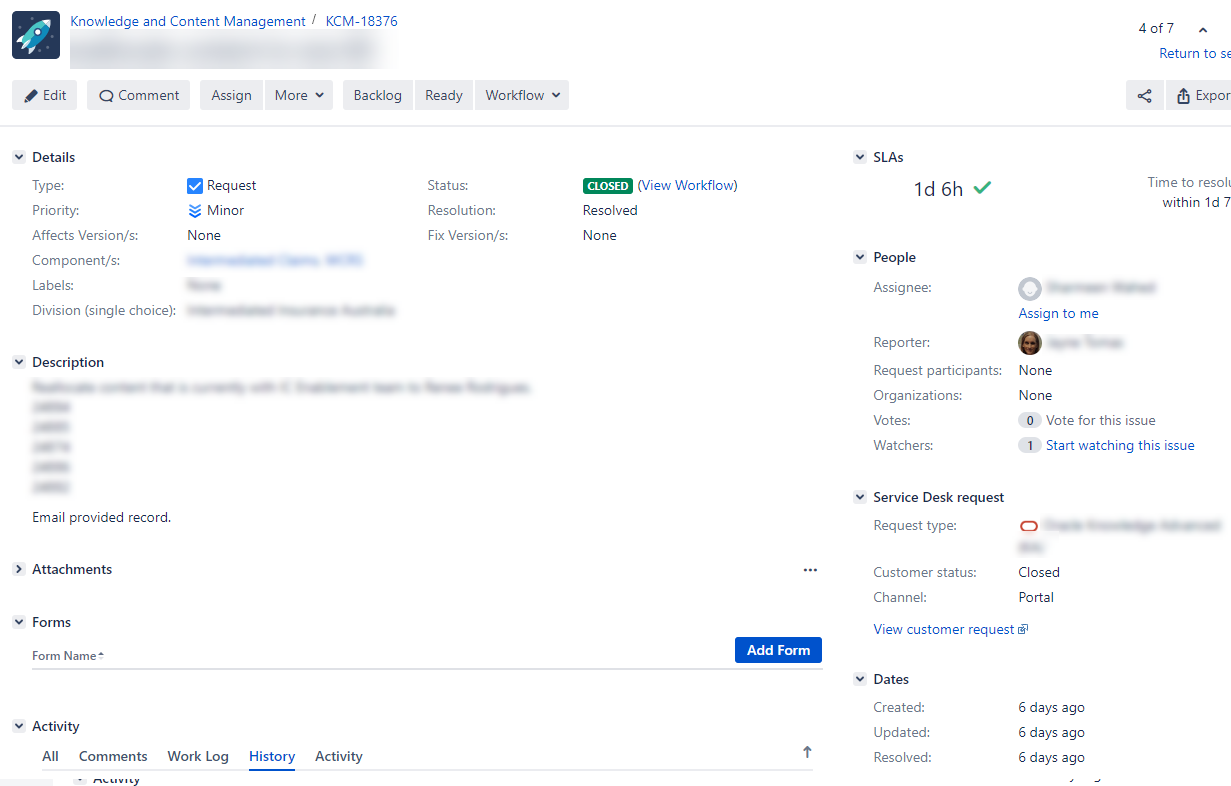Click the reporter's profile photo

click(x=1030, y=343)
